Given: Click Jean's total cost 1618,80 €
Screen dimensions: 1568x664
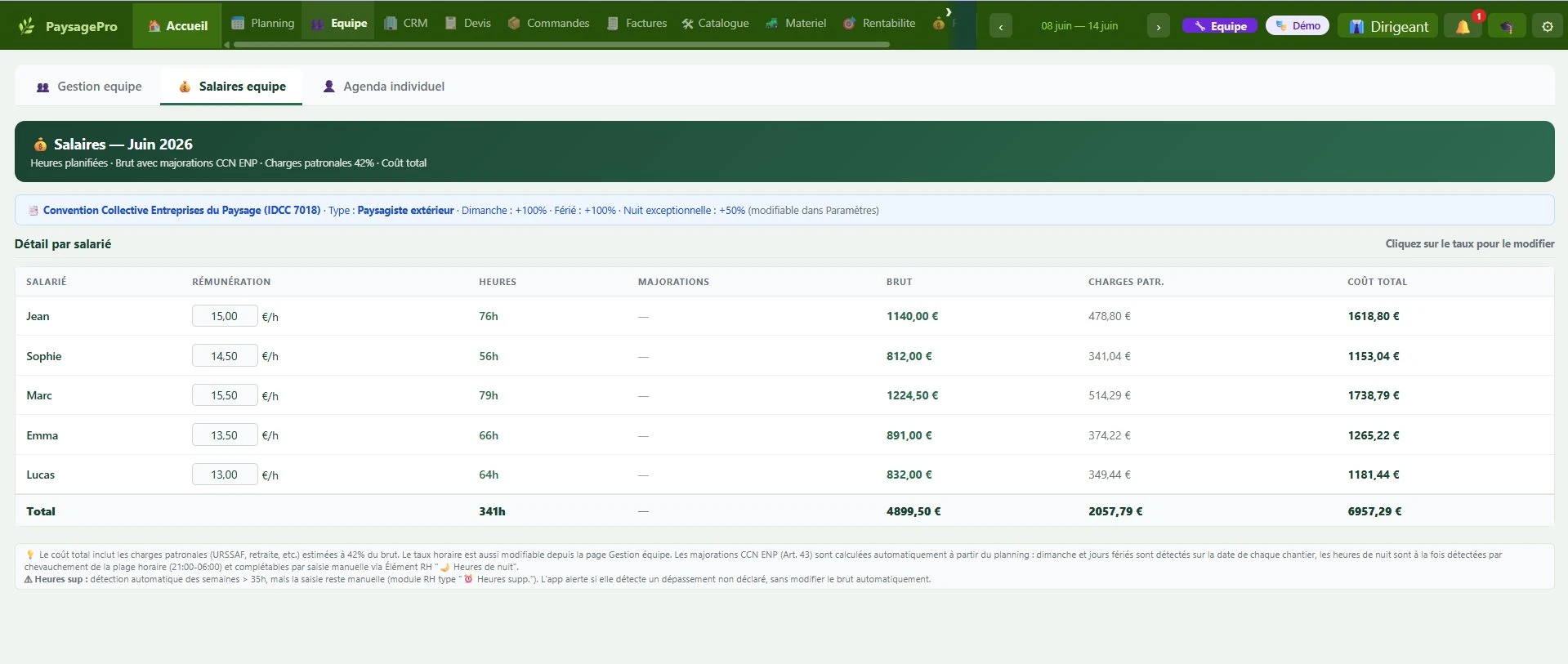Looking at the screenshot, I should pos(1374,316).
